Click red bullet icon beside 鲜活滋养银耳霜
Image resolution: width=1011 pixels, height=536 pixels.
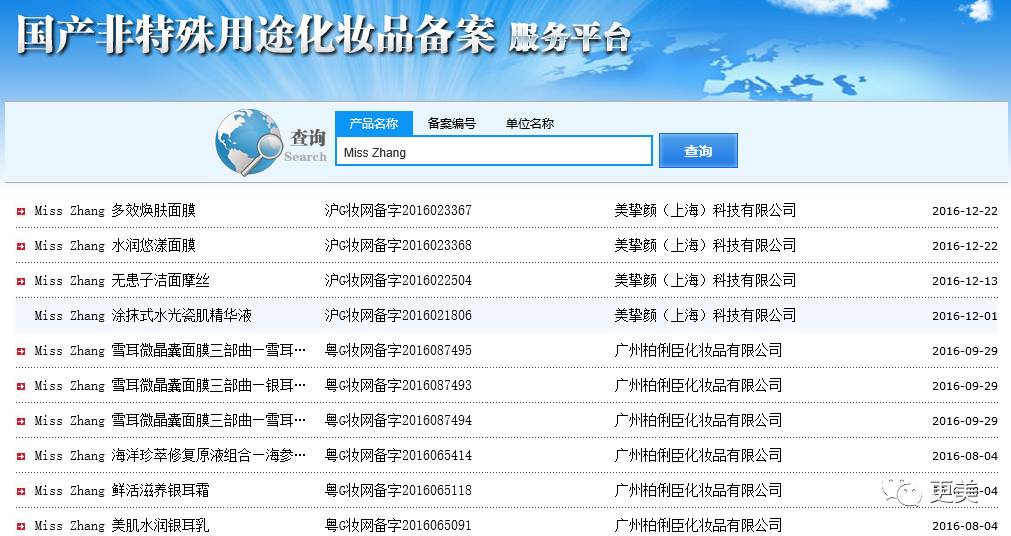point(21,491)
